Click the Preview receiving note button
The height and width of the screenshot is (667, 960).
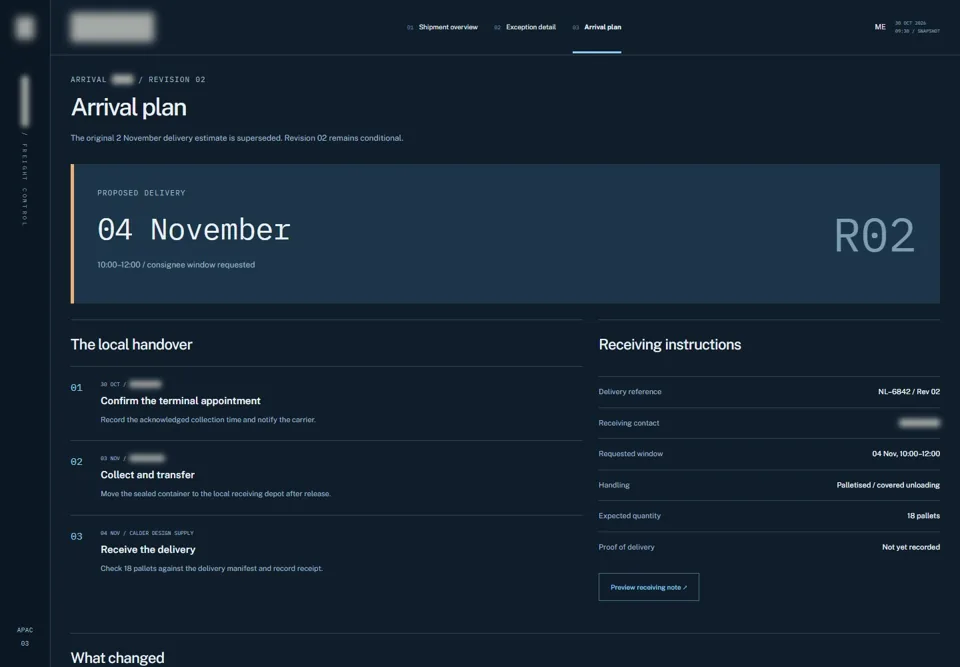tap(648, 587)
